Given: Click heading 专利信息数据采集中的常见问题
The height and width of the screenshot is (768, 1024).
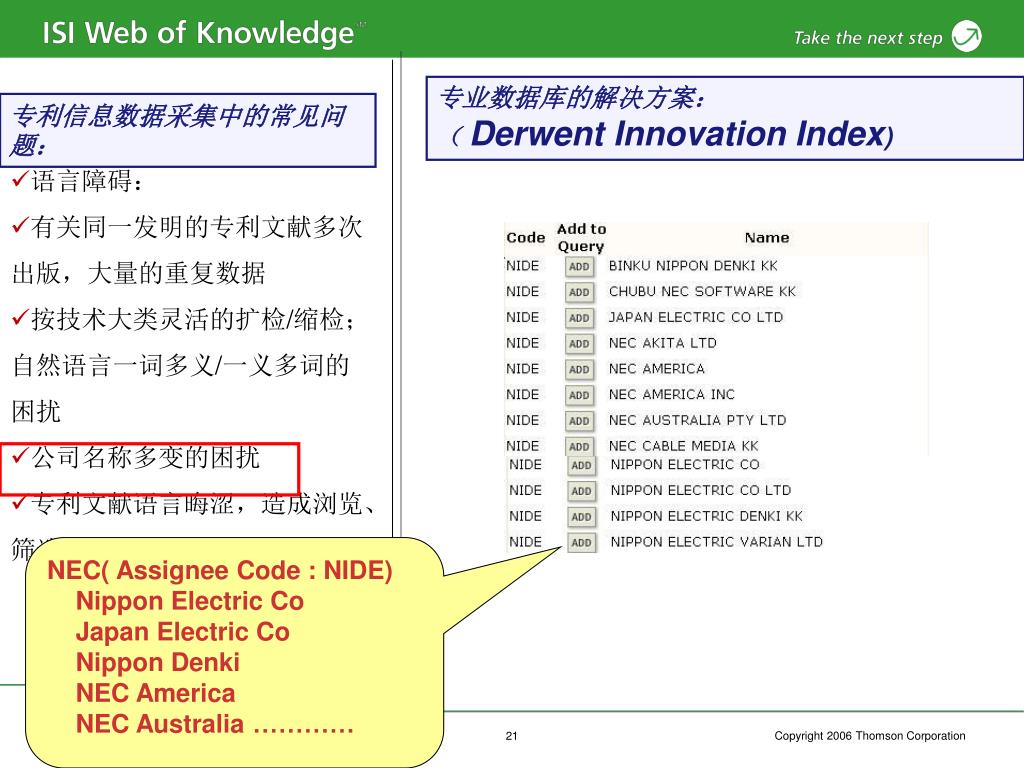Looking at the screenshot, I should pos(179,130).
